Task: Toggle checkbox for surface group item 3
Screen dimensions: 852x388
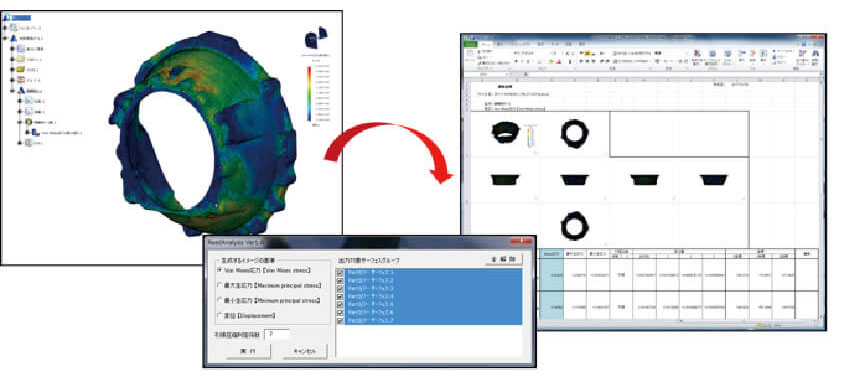Action: [x=340, y=289]
